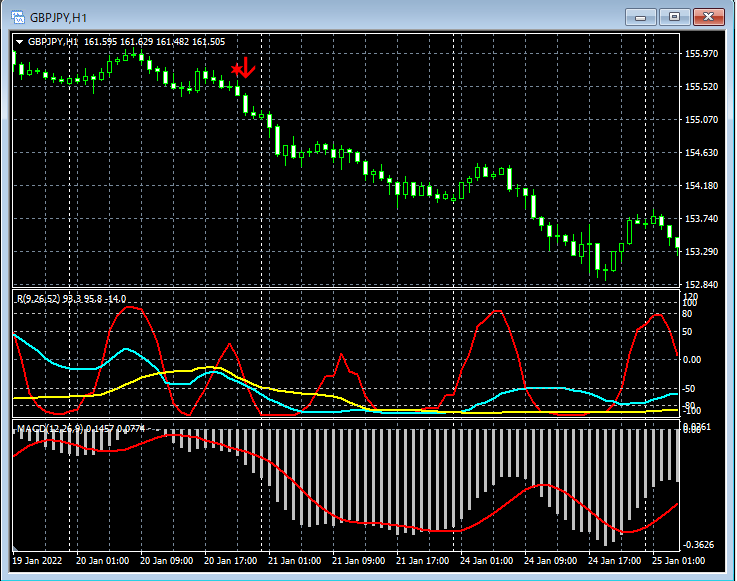Click the 25 Jan 01:00 time label
This screenshot has width=737, height=581.
(x=678, y=561)
